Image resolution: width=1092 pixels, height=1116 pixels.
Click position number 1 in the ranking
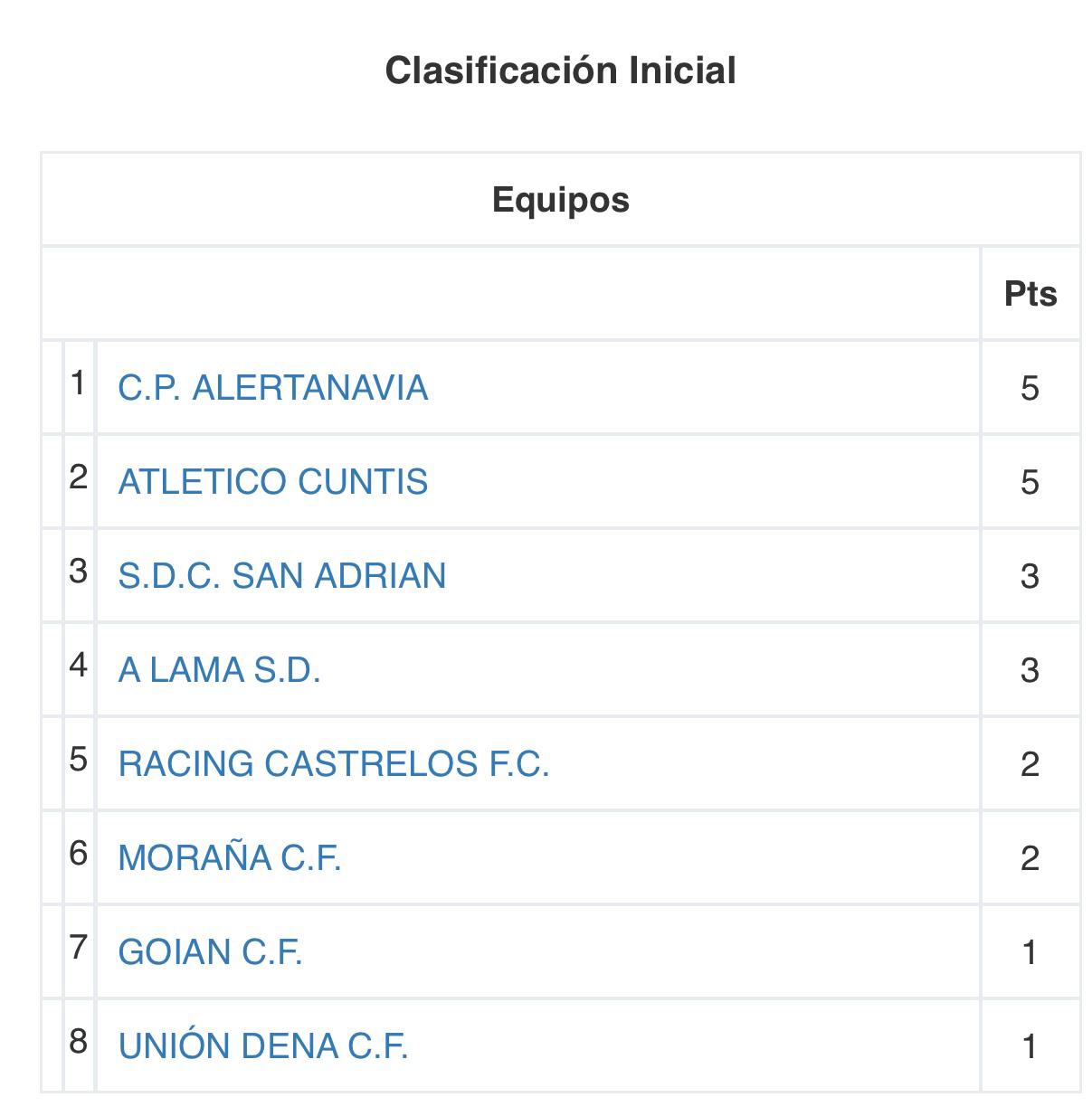(79, 383)
